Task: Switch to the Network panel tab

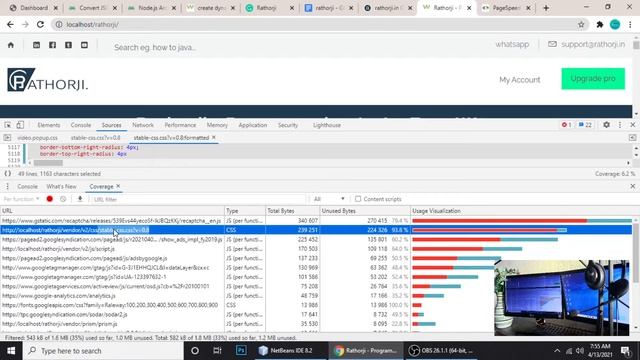Action: [143, 125]
